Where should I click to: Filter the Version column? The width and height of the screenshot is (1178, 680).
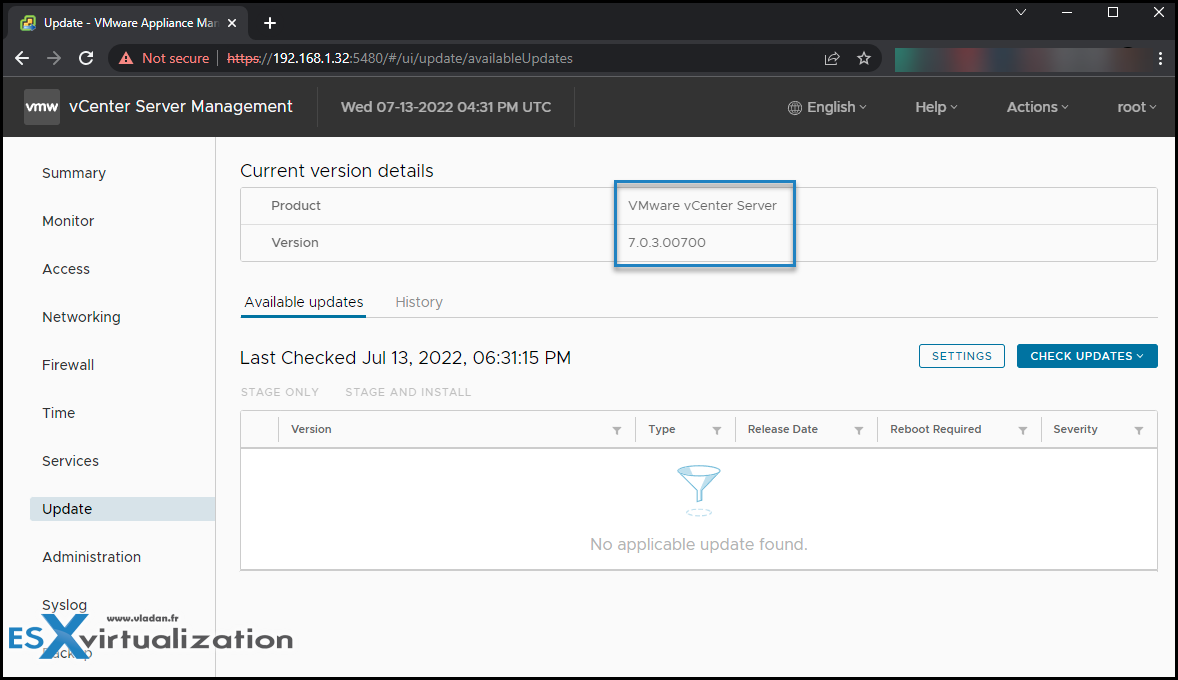click(617, 430)
